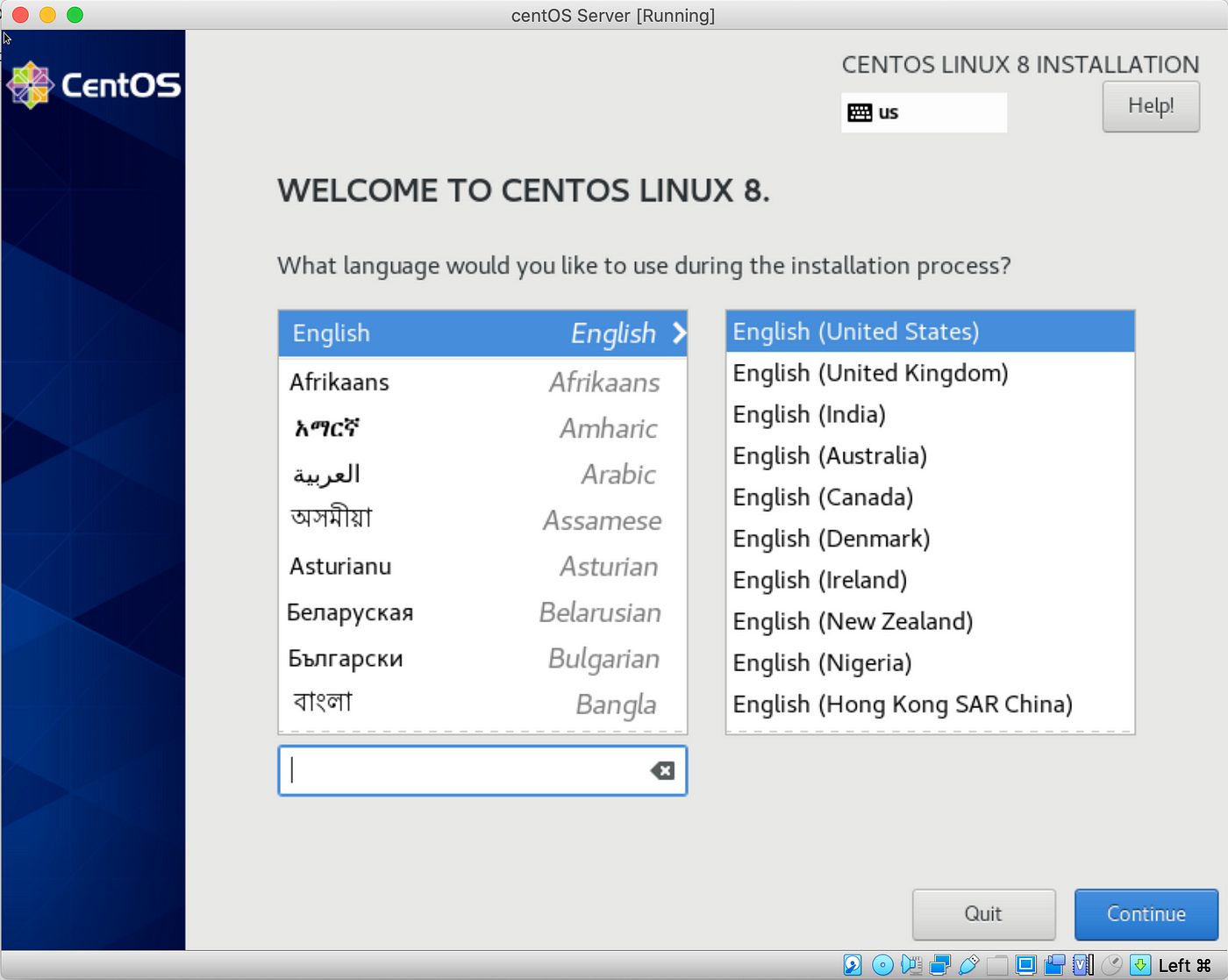The image size is (1228, 980).
Task: Select Assamese in the language list
Action: (482, 520)
